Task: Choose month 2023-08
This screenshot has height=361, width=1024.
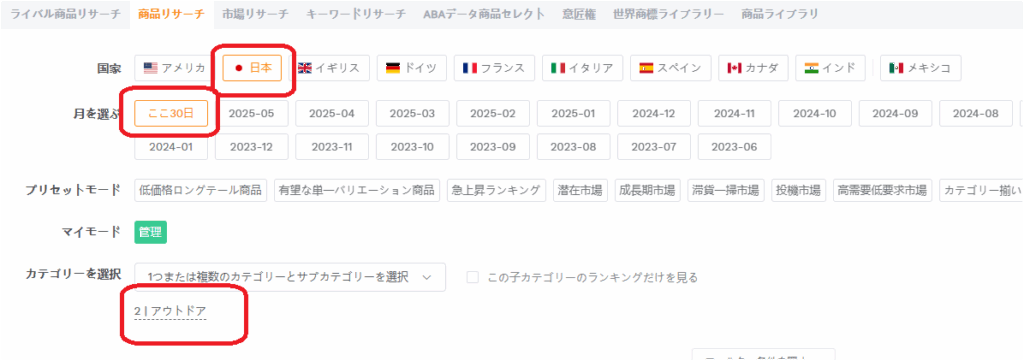Action: [x=573, y=147]
